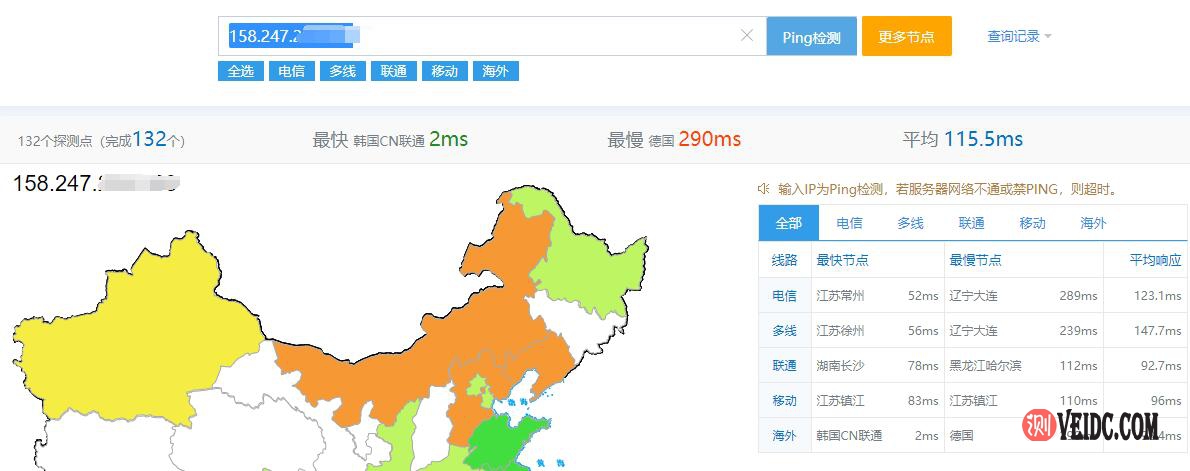
Task: Click the 289ms value in 电信 row
Action: tap(1078, 296)
